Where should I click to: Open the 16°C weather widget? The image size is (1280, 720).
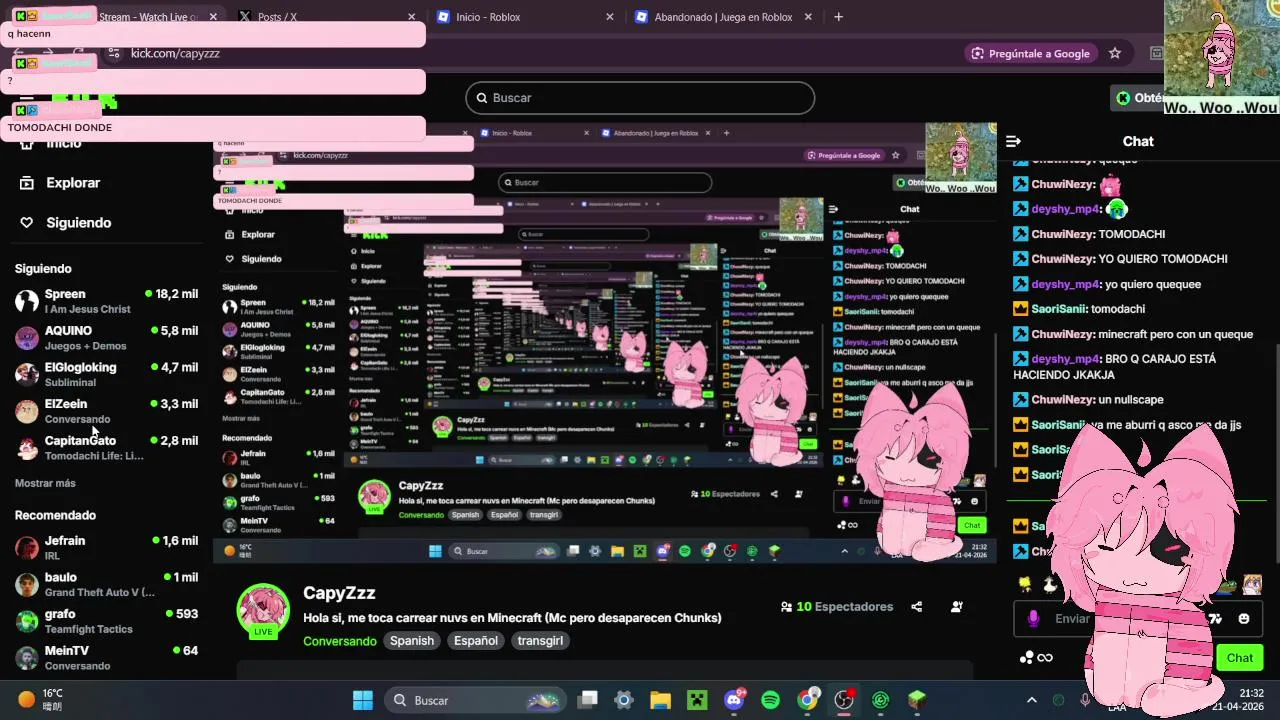click(x=40, y=700)
